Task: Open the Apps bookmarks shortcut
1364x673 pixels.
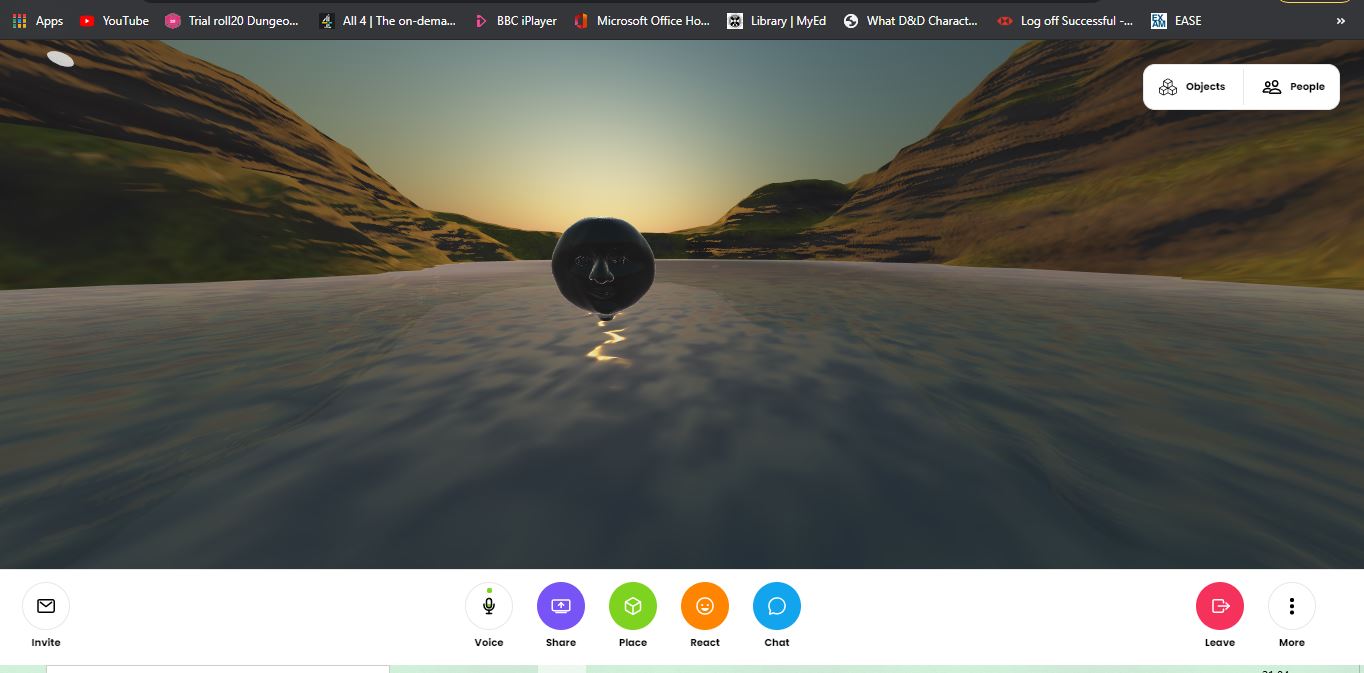Action: (x=38, y=21)
